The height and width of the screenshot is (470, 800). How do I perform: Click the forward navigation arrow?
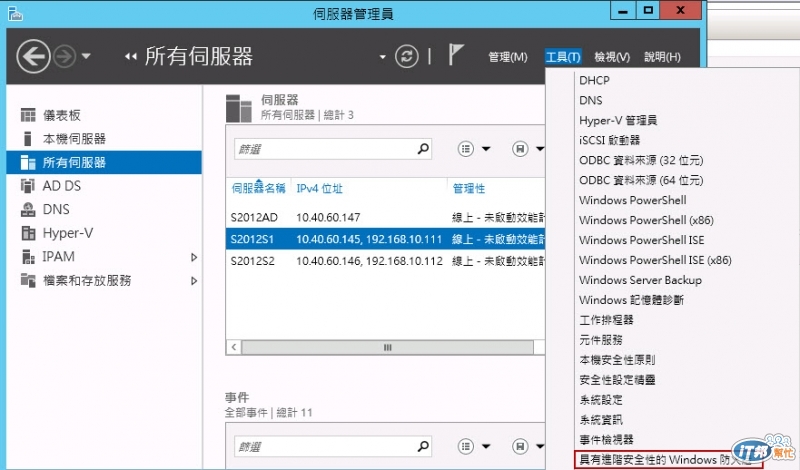[x=65, y=57]
